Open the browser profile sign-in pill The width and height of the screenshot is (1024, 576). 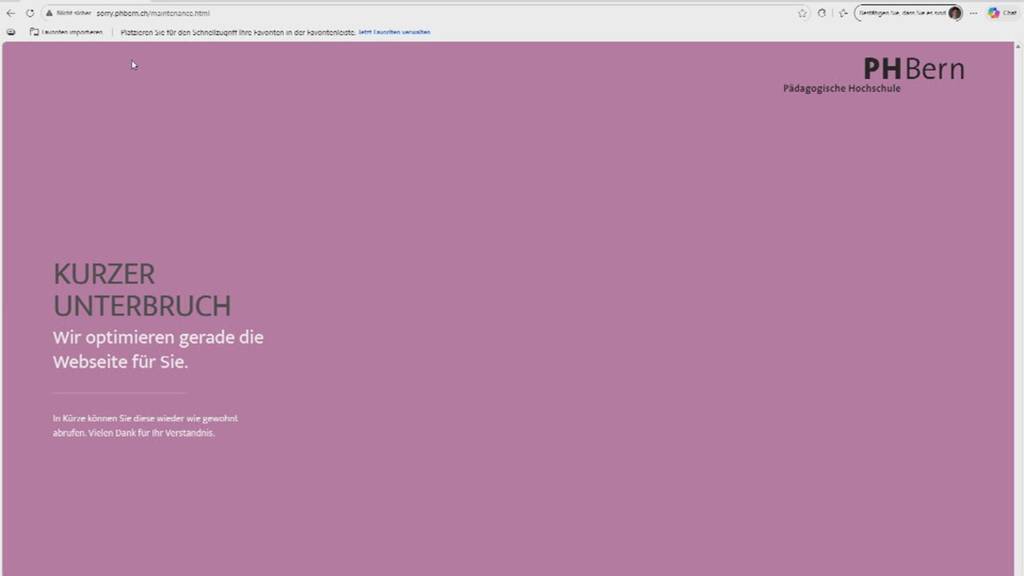[x=908, y=13]
